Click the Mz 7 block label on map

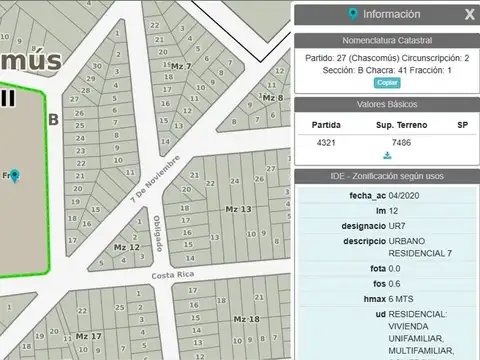click(x=181, y=66)
